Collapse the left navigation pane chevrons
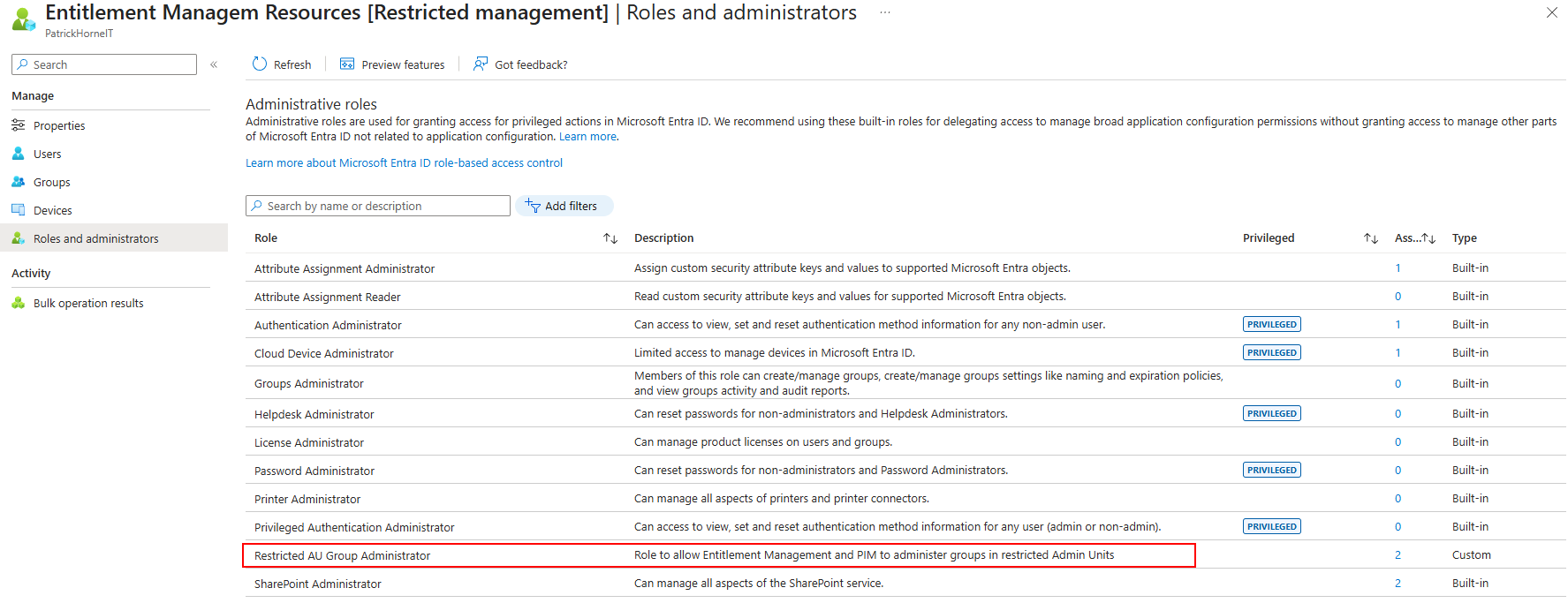 click(214, 64)
